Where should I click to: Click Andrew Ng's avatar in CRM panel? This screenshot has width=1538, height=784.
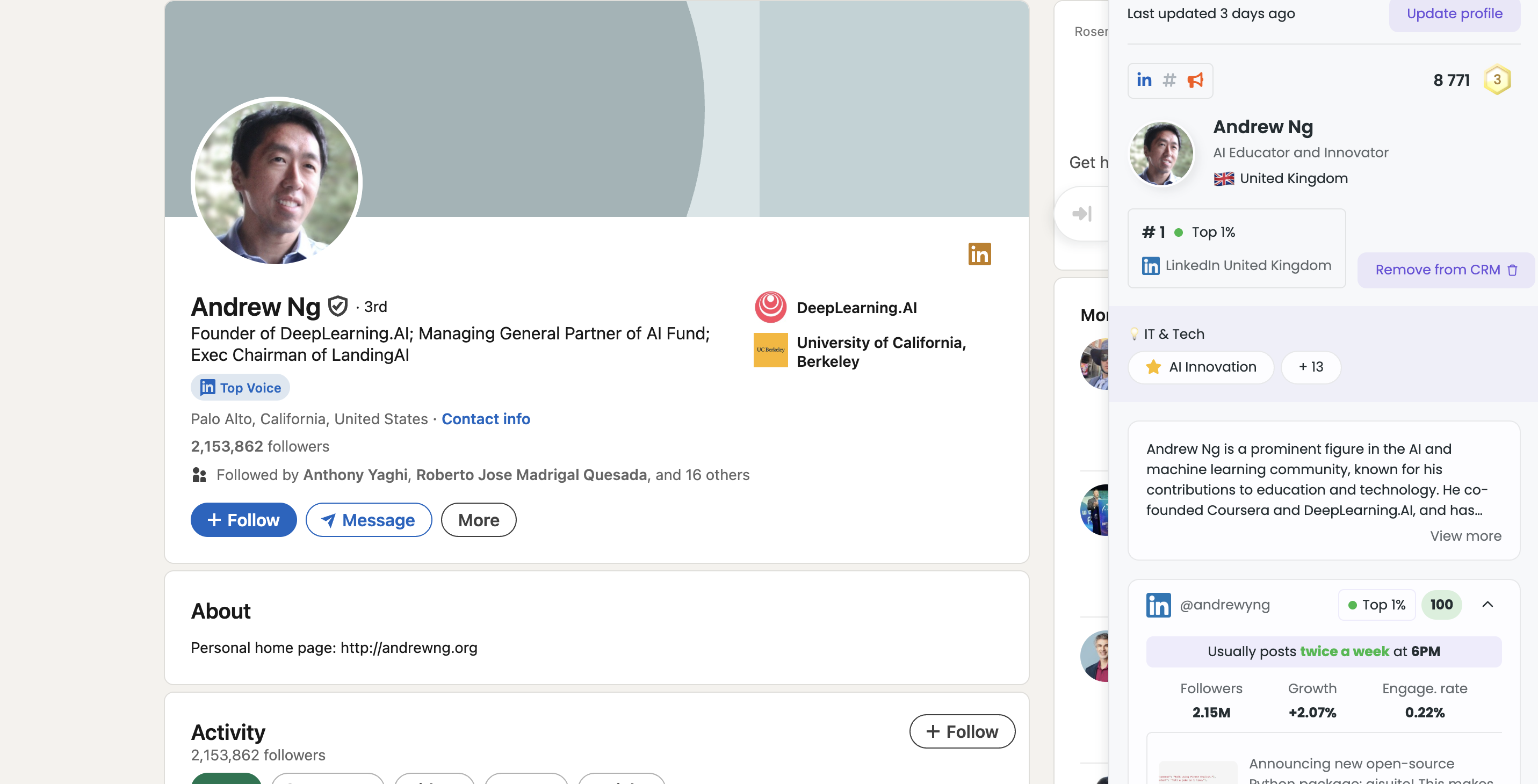(x=1161, y=154)
